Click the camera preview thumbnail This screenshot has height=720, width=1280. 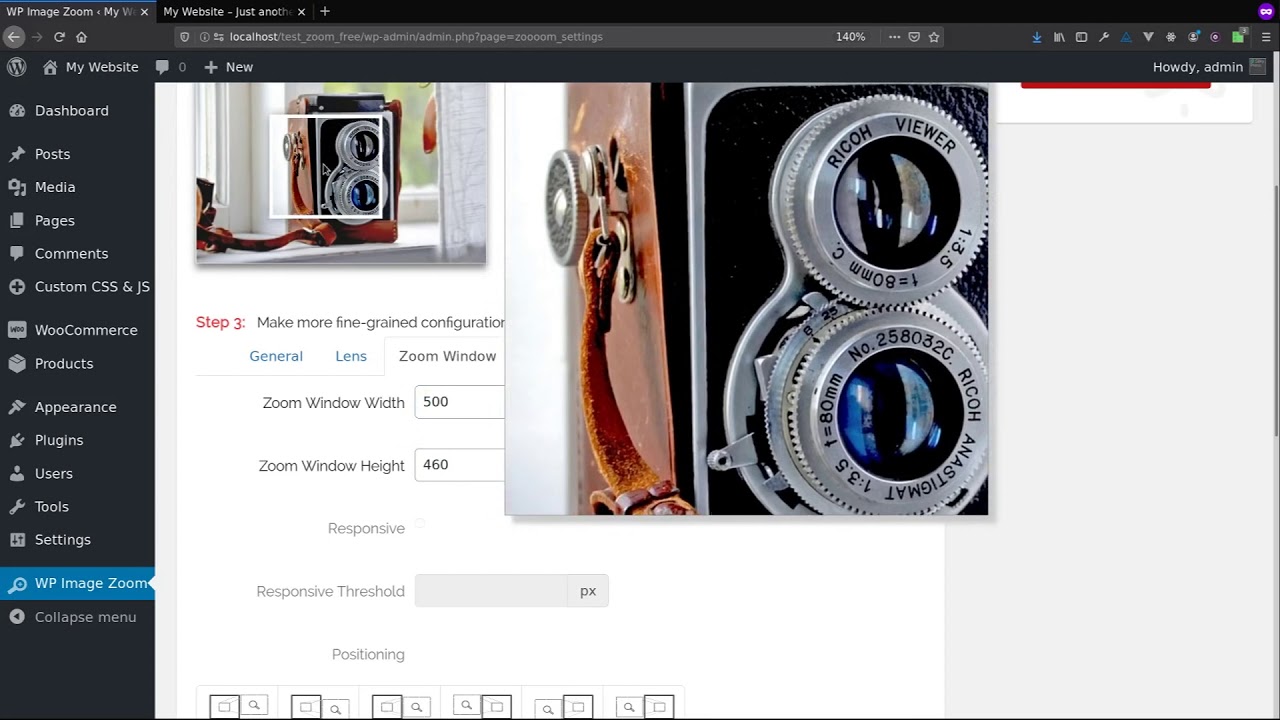click(341, 174)
